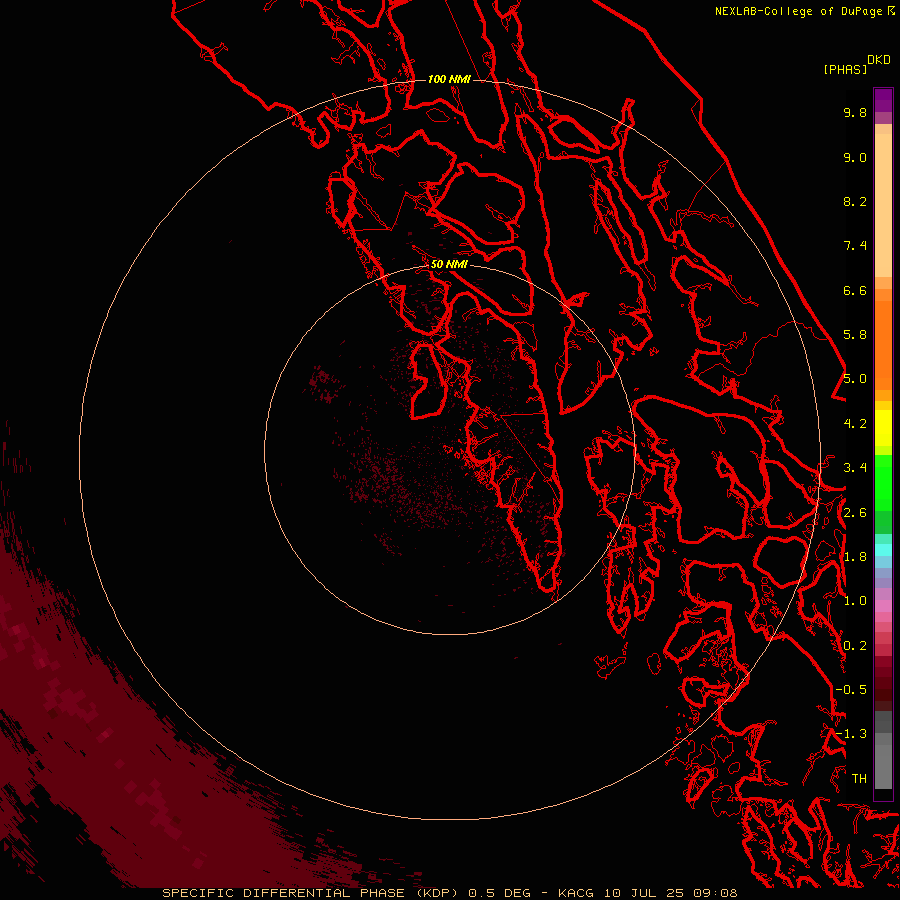Click the 7.4 value on the color scale
Viewport: 900px width, 900px height.
(x=855, y=246)
